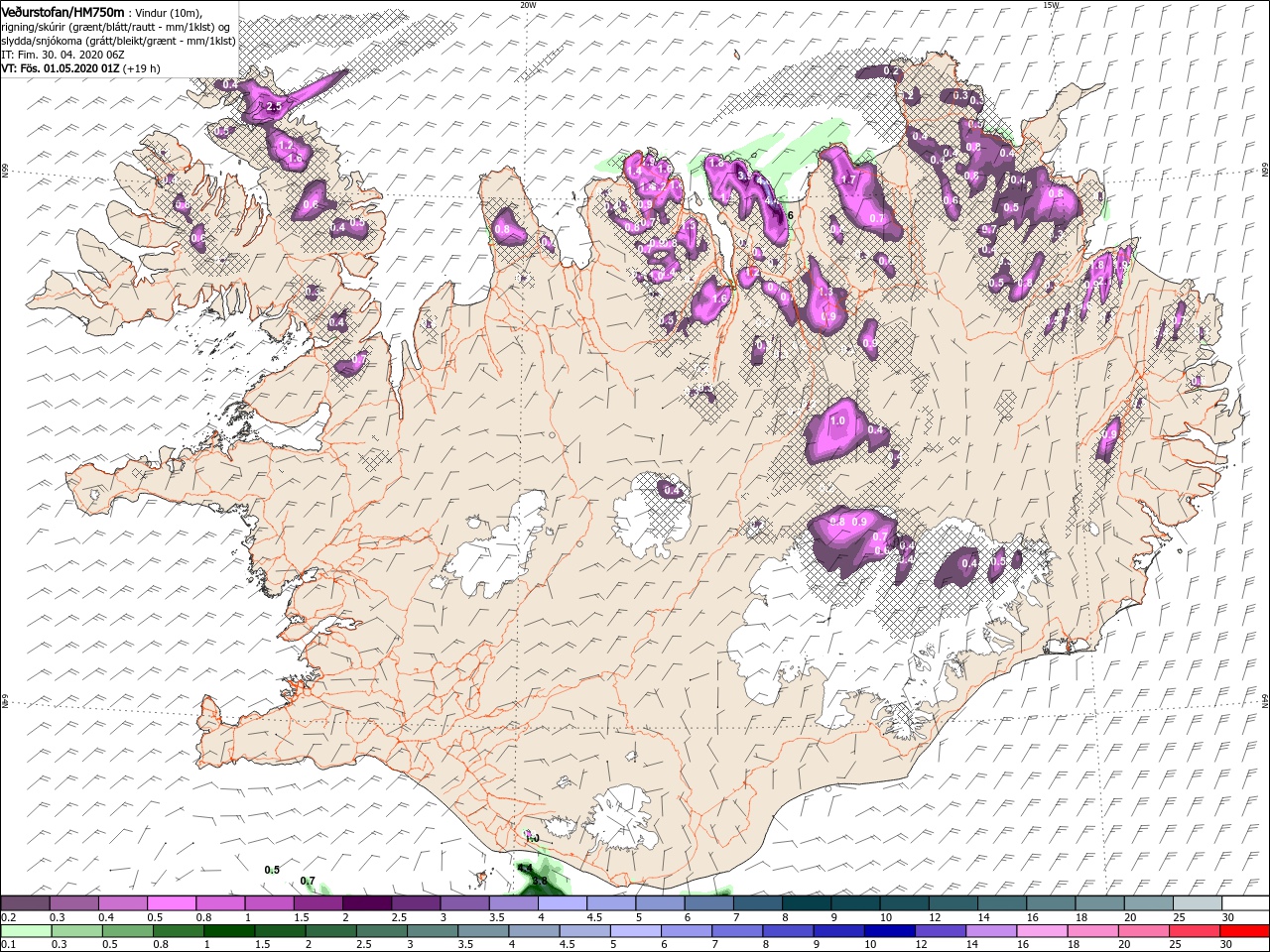Viewport: 1270px width, 952px height.
Task: Select the 2.5 swatch in the upper snow legend
Action: click(415, 903)
